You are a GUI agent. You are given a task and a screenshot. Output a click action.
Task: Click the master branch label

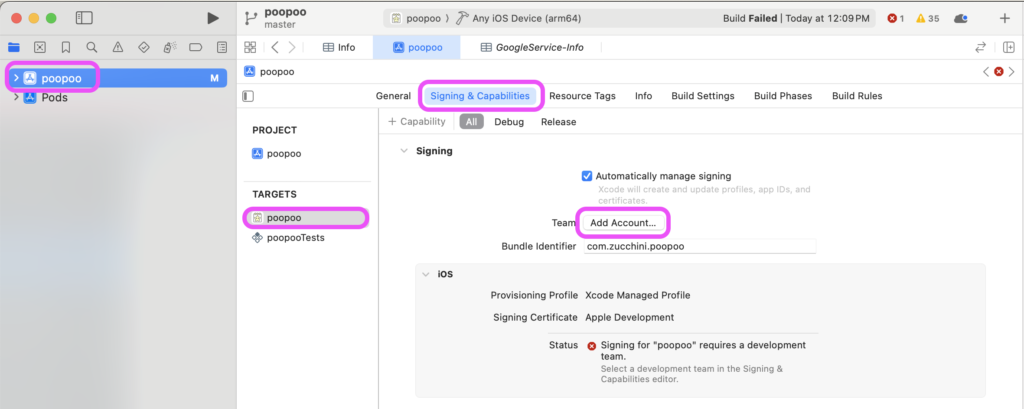[280, 25]
